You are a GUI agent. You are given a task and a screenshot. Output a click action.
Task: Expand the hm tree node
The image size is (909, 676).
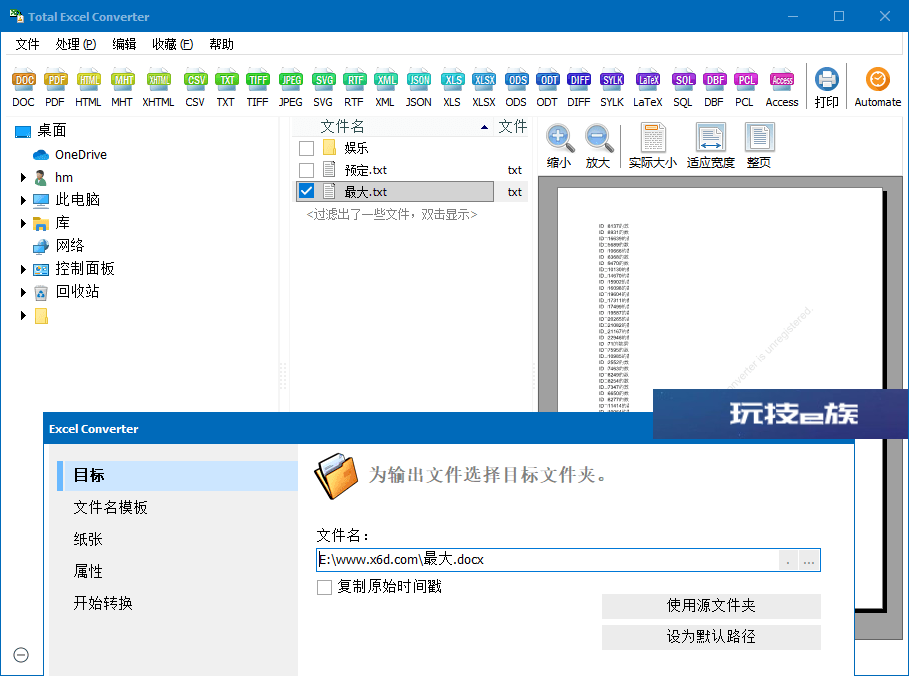coord(23,177)
